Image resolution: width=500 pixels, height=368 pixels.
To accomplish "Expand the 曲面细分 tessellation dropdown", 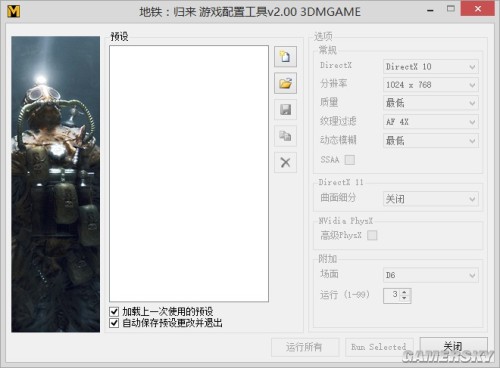I will click(x=431, y=199).
